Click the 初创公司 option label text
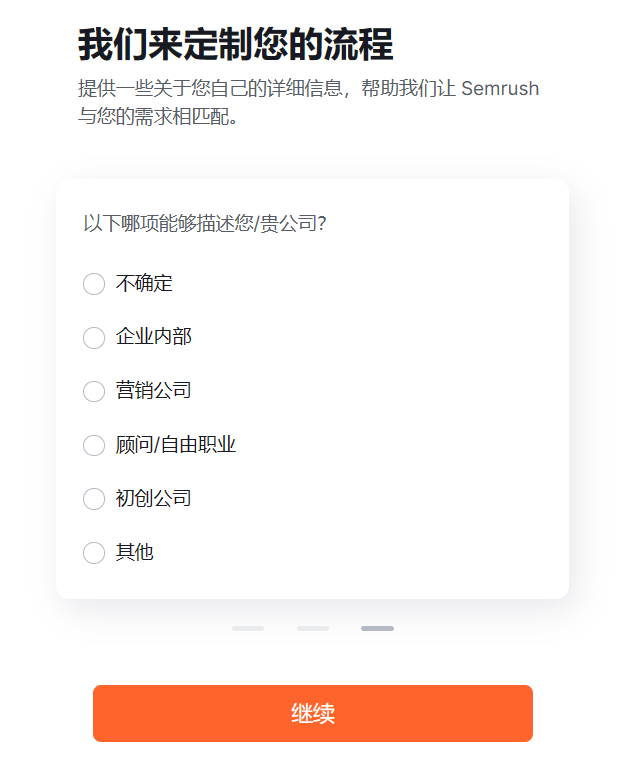The height and width of the screenshot is (779, 619). 154,498
